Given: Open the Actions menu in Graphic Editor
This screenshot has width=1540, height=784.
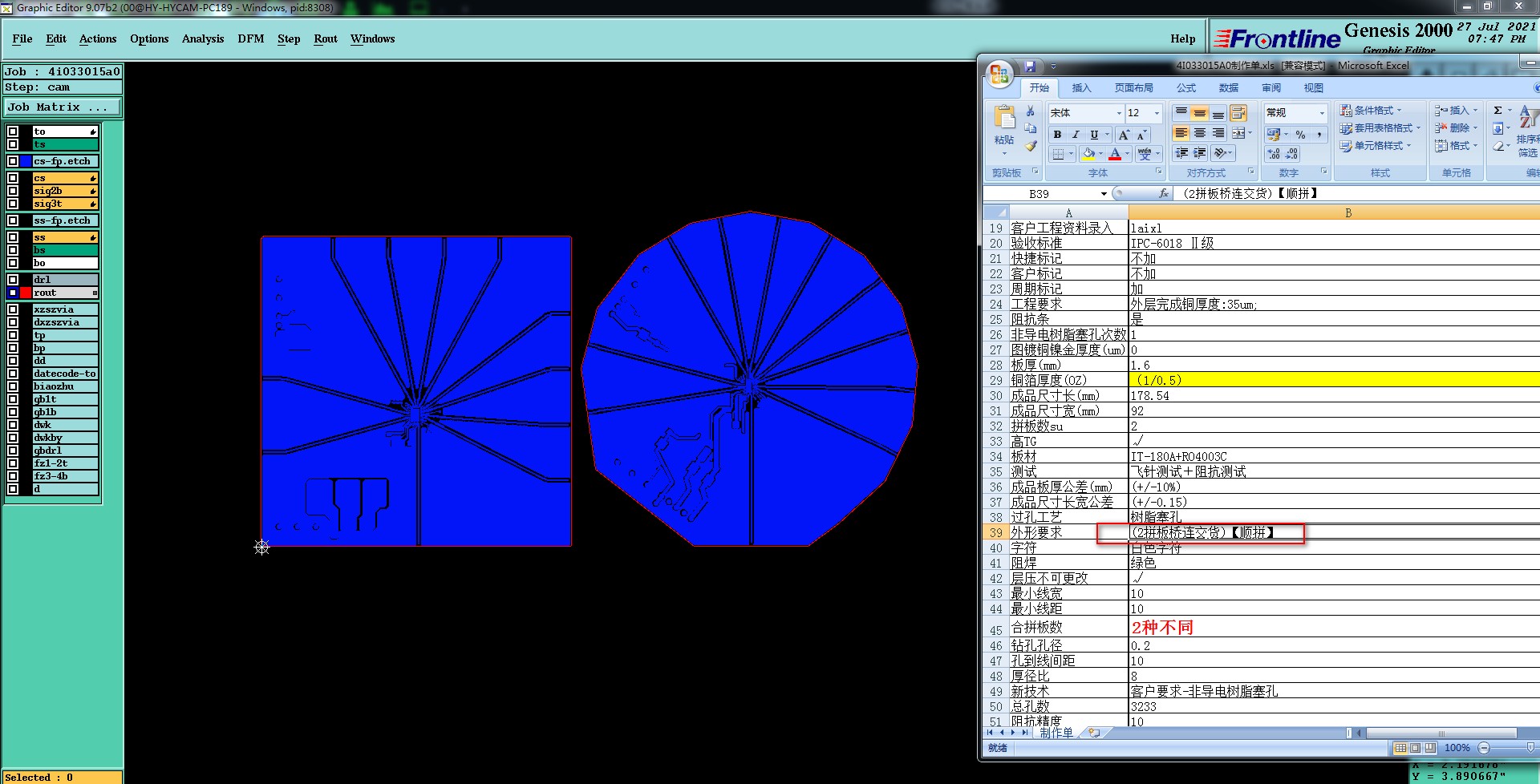Looking at the screenshot, I should [98, 38].
